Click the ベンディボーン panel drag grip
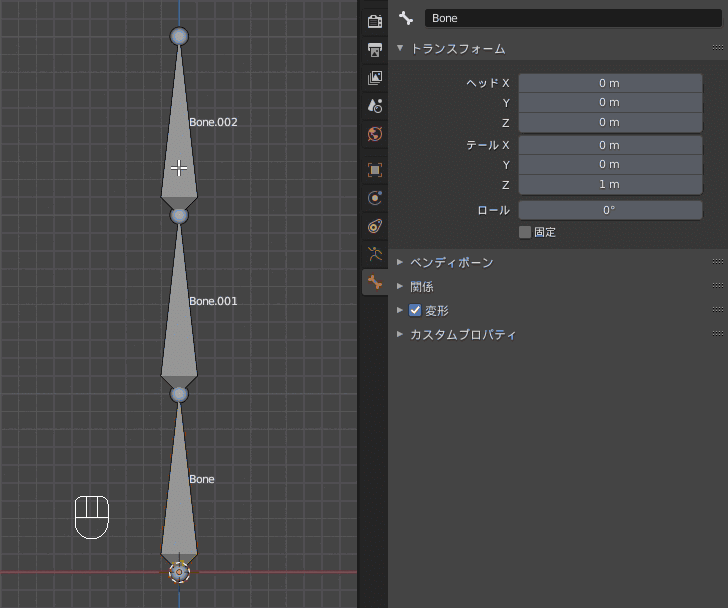The image size is (728, 608). (718, 261)
